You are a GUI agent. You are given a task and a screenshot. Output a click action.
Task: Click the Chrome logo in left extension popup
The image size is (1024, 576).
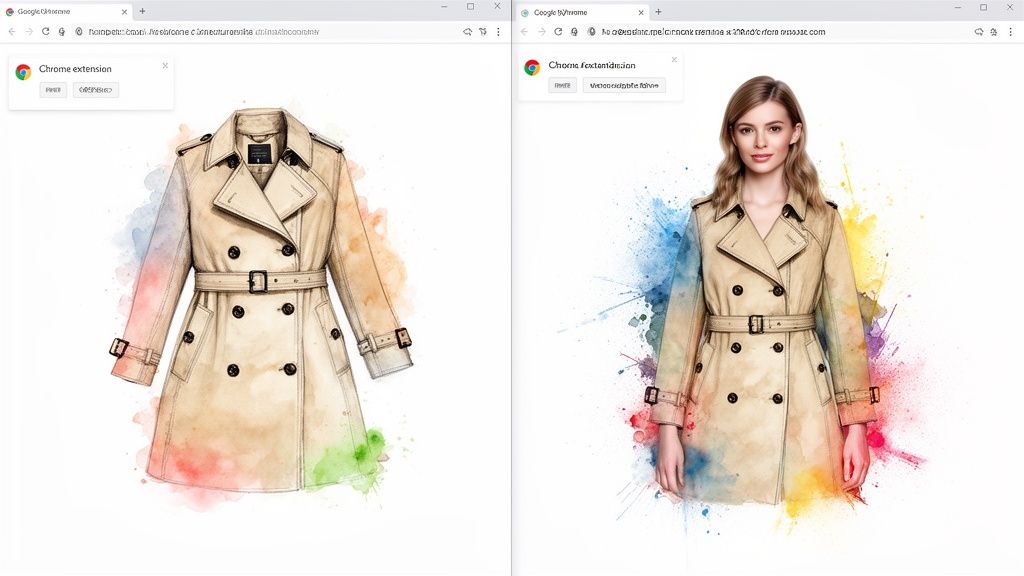tap(24, 72)
